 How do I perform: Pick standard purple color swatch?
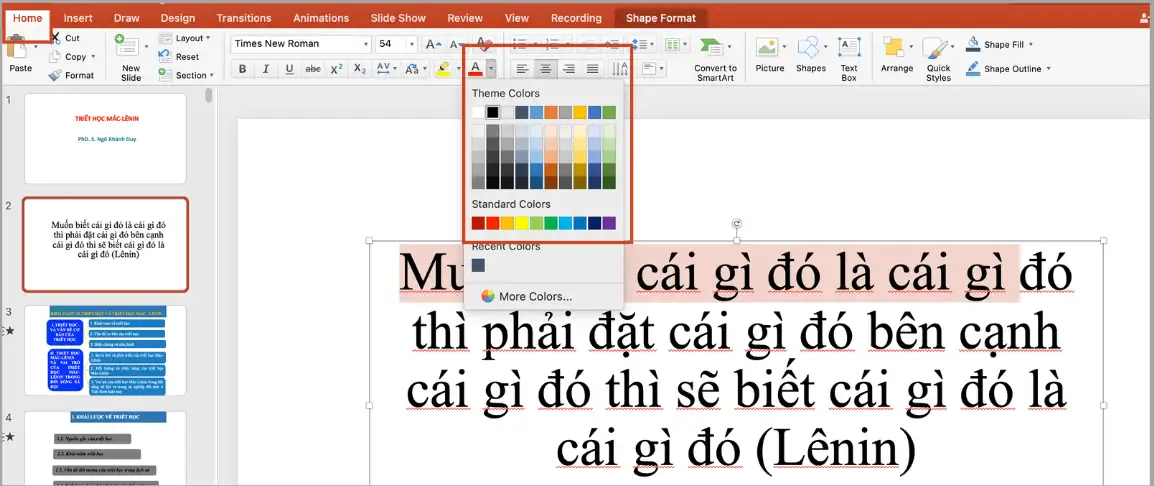pyautogui.click(x=609, y=223)
